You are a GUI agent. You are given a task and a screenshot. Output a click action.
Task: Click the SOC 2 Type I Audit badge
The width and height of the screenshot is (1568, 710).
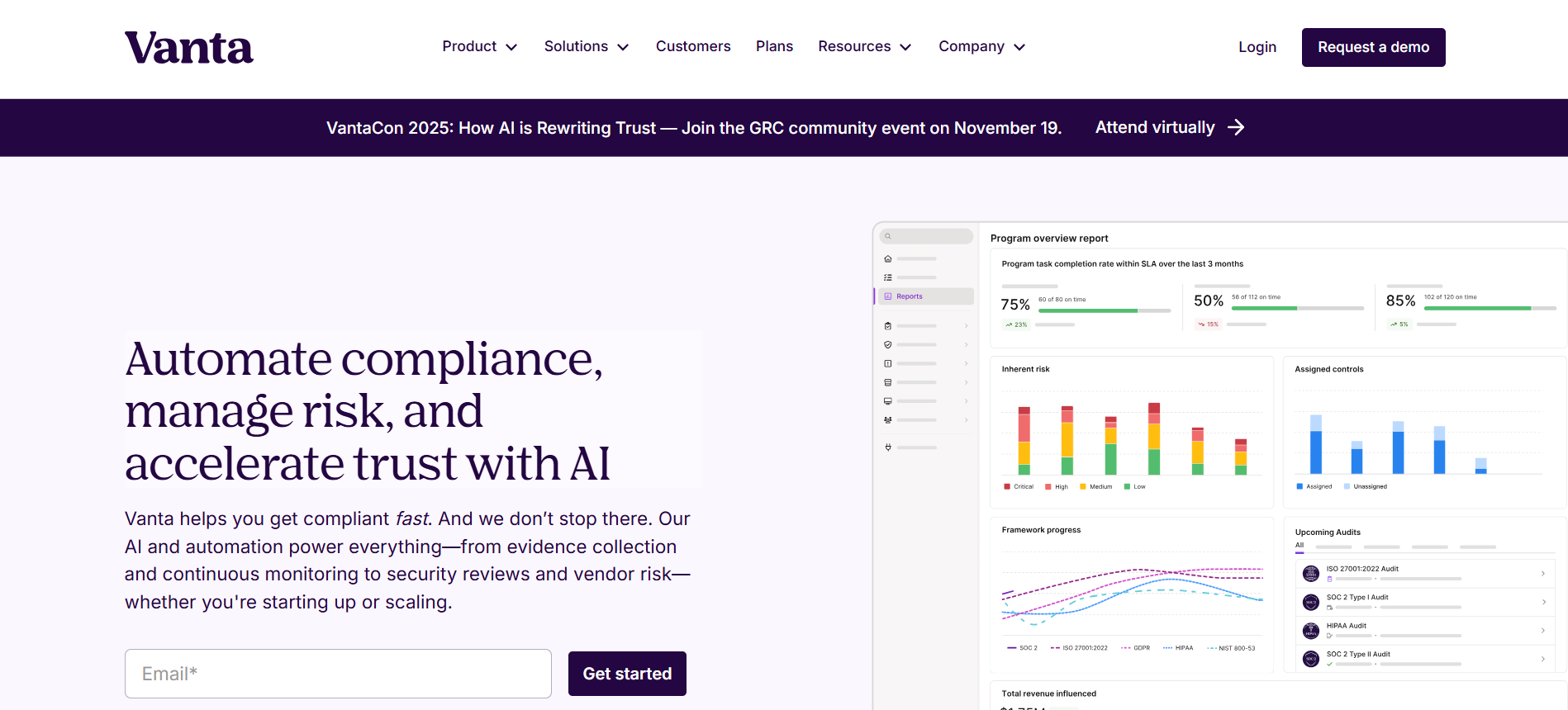pos(1311,602)
